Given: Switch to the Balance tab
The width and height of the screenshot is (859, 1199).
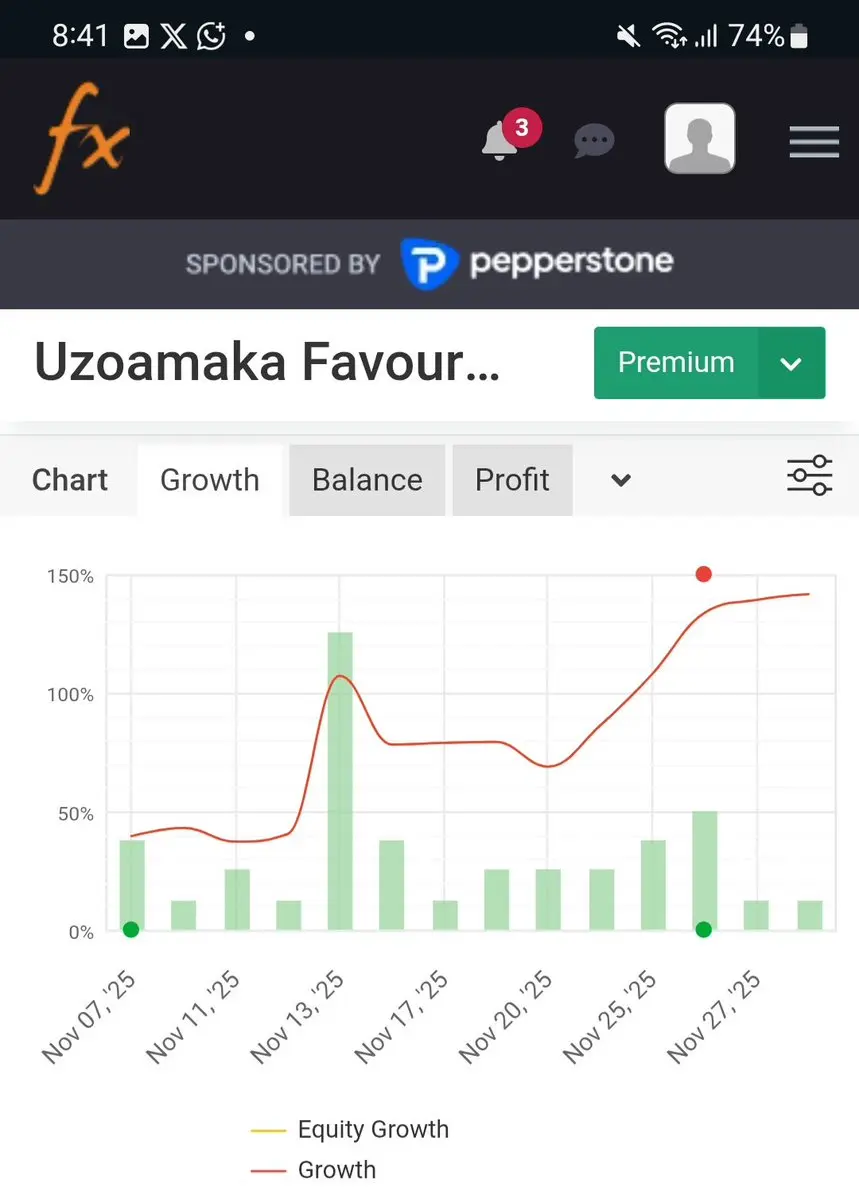Looking at the screenshot, I should pyautogui.click(x=367, y=480).
